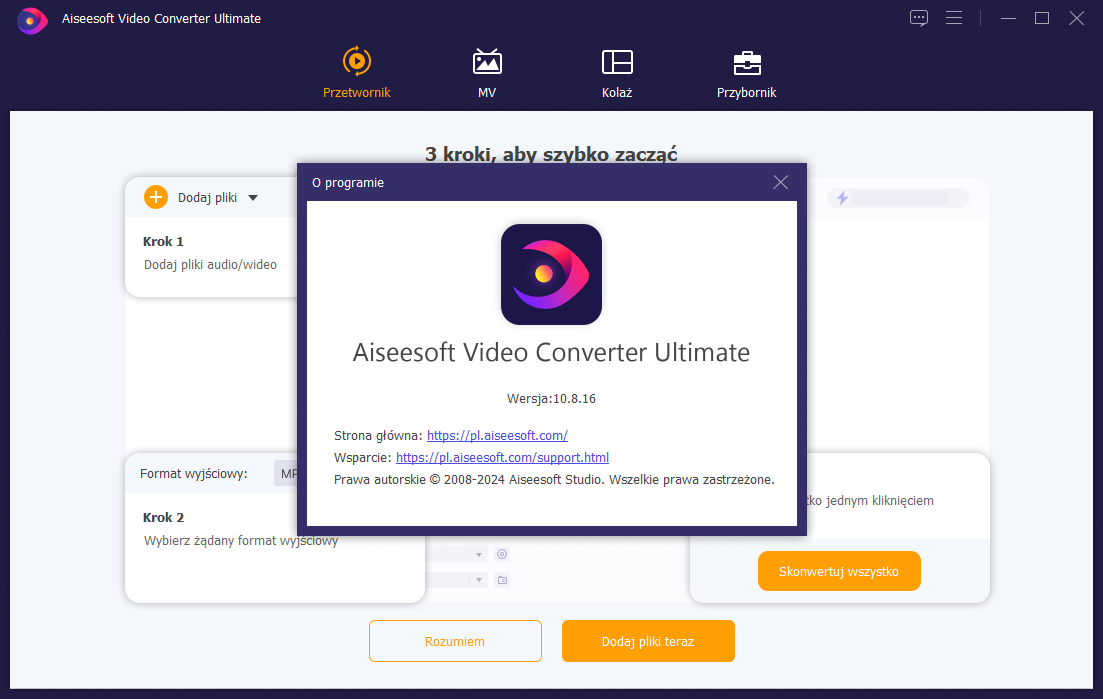Click the large app logo in dialog
The width and height of the screenshot is (1103, 699).
tap(551, 274)
